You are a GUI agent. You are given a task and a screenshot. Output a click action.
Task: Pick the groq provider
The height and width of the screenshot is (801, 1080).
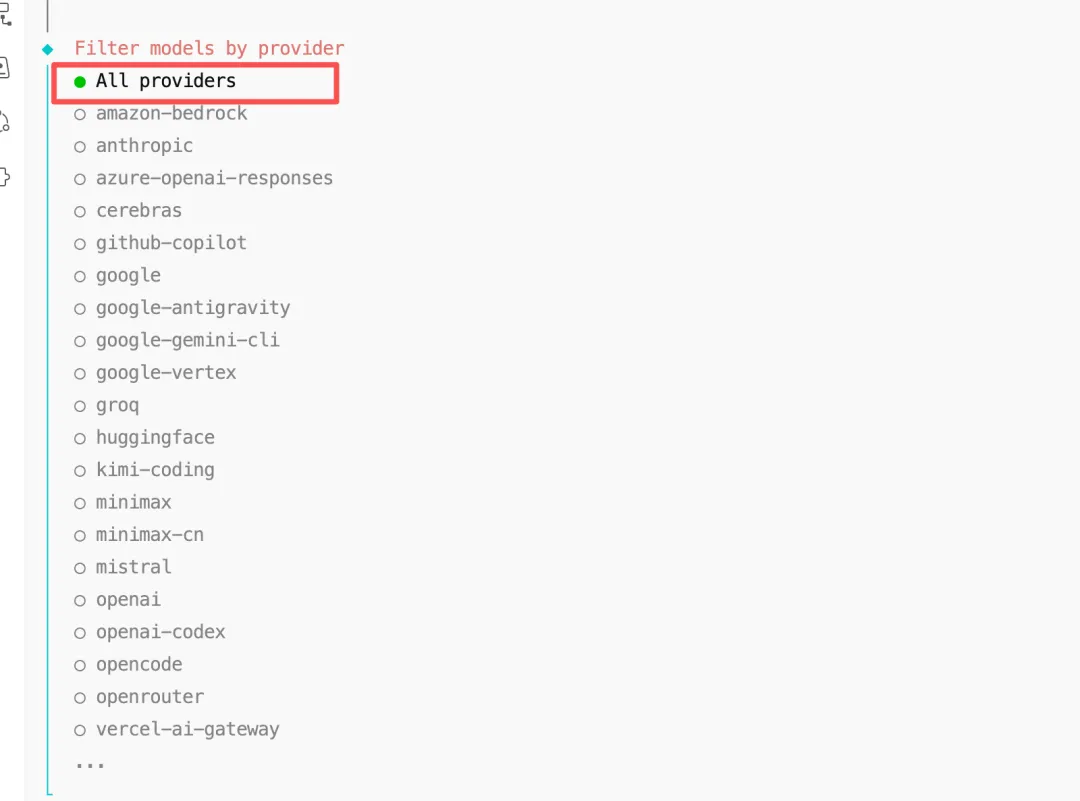coord(117,405)
